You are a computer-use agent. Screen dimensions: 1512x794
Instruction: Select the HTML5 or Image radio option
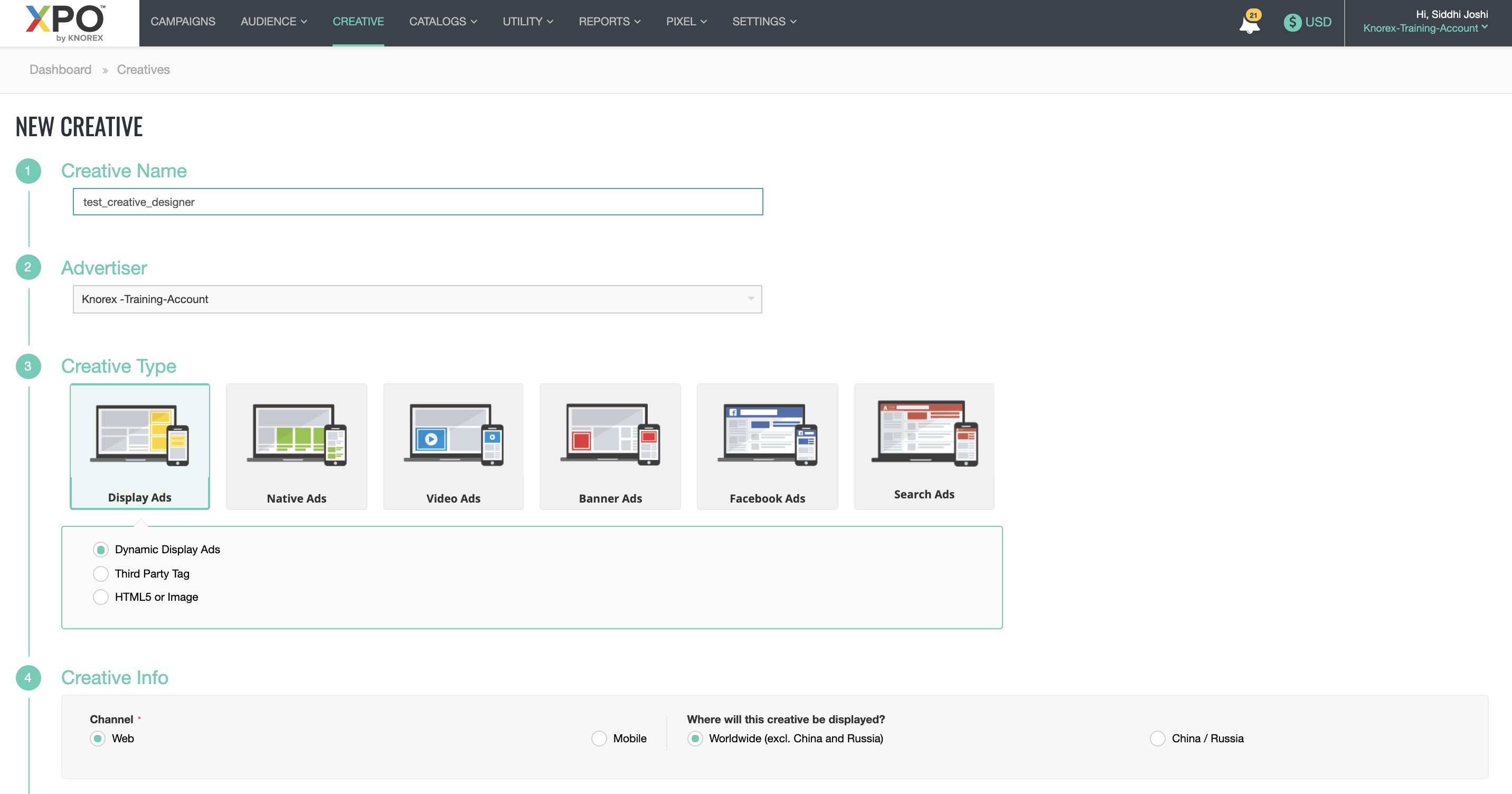pos(101,597)
